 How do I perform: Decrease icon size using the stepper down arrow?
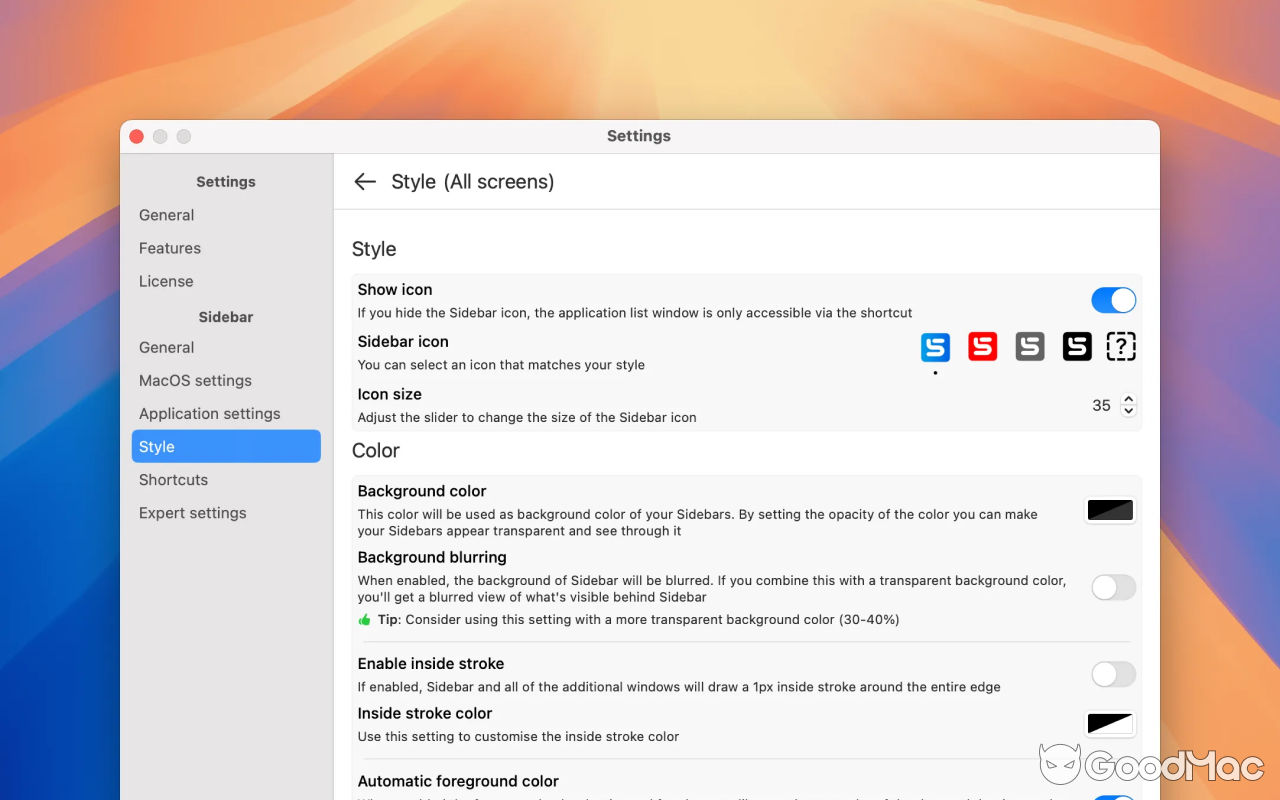1128,410
